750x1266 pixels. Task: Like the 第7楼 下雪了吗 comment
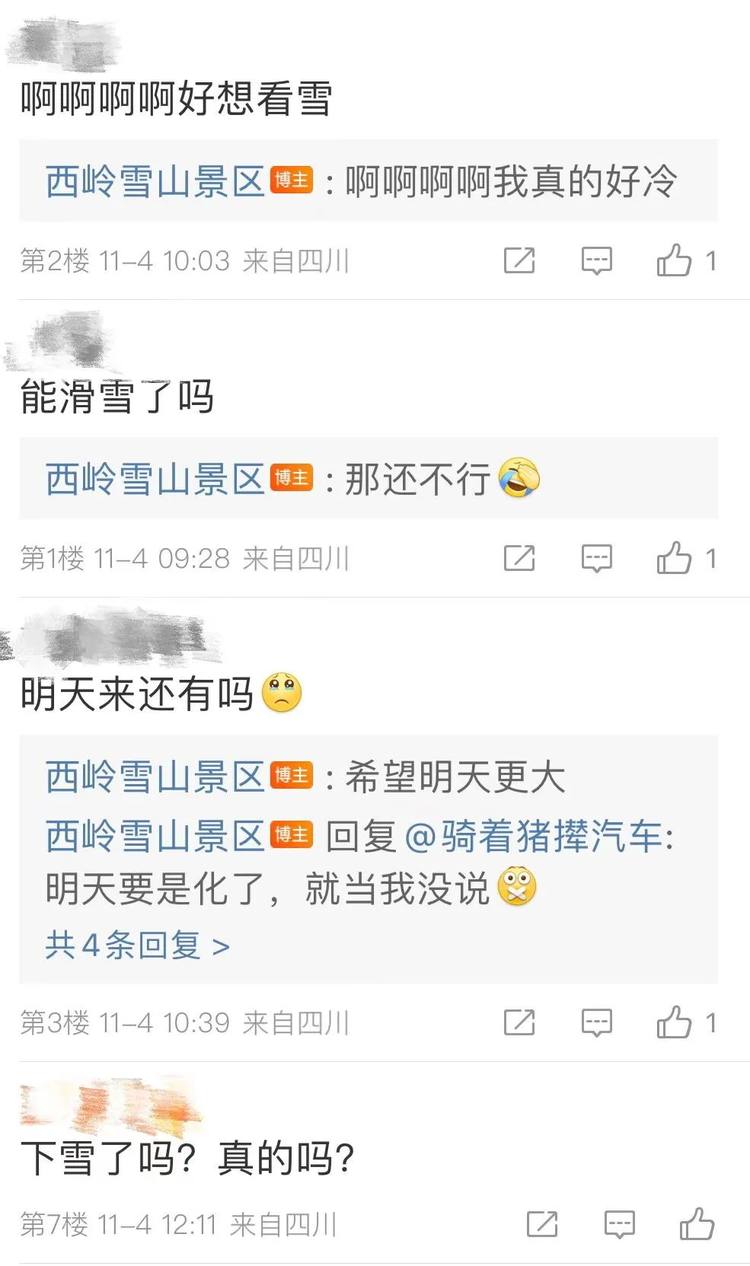coord(697,1223)
